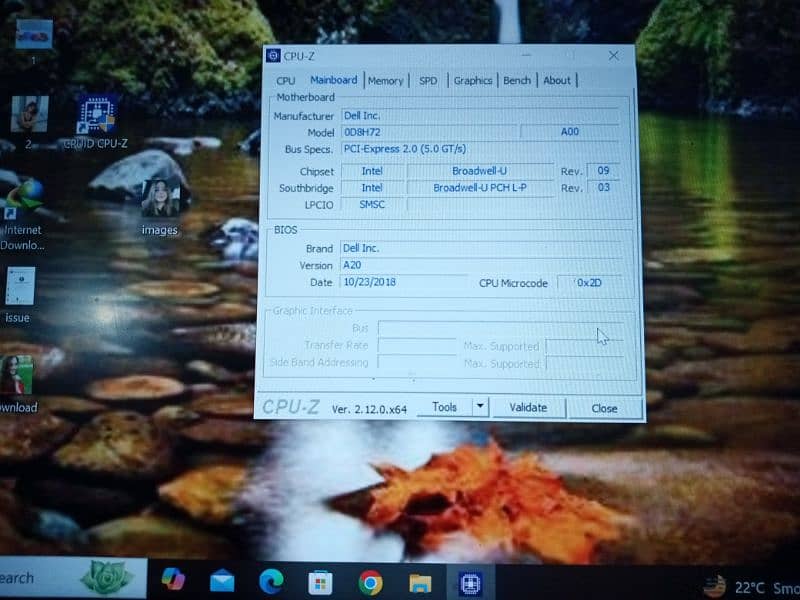Click the Close button in CPU-Z
This screenshot has height=600, width=800.
tap(604, 408)
